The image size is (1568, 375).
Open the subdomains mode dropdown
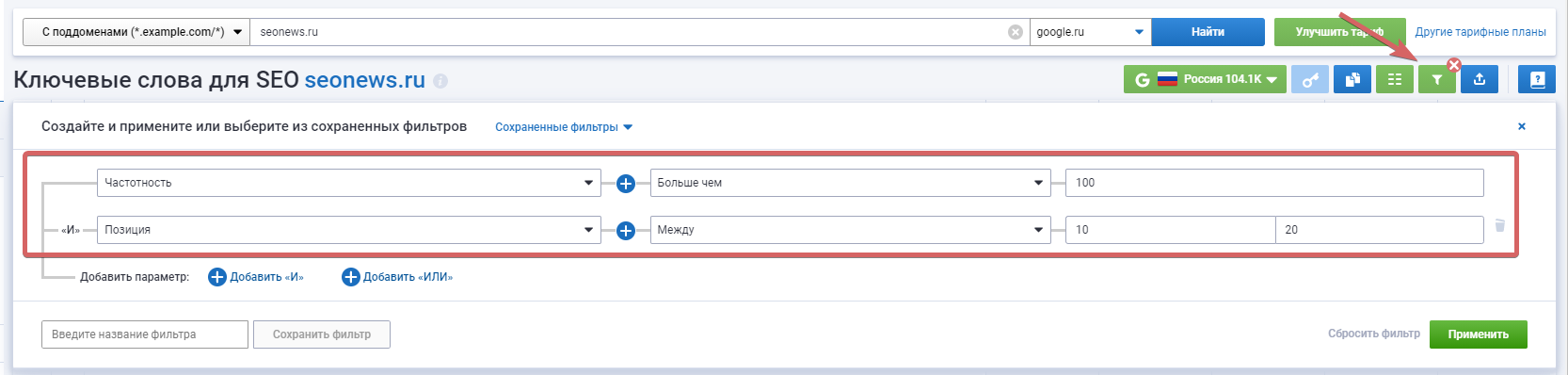pyautogui.click(x=136, y=32)
